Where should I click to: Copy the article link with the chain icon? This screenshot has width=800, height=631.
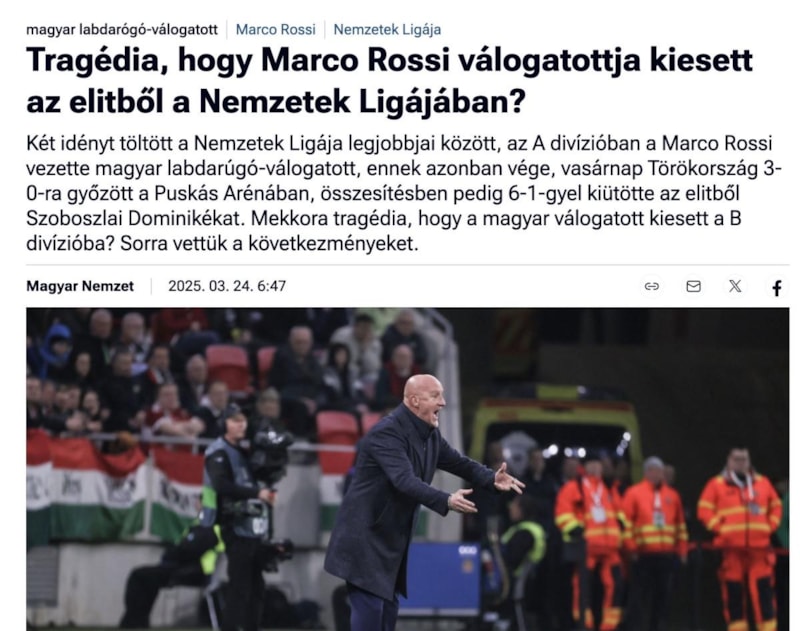652,286
